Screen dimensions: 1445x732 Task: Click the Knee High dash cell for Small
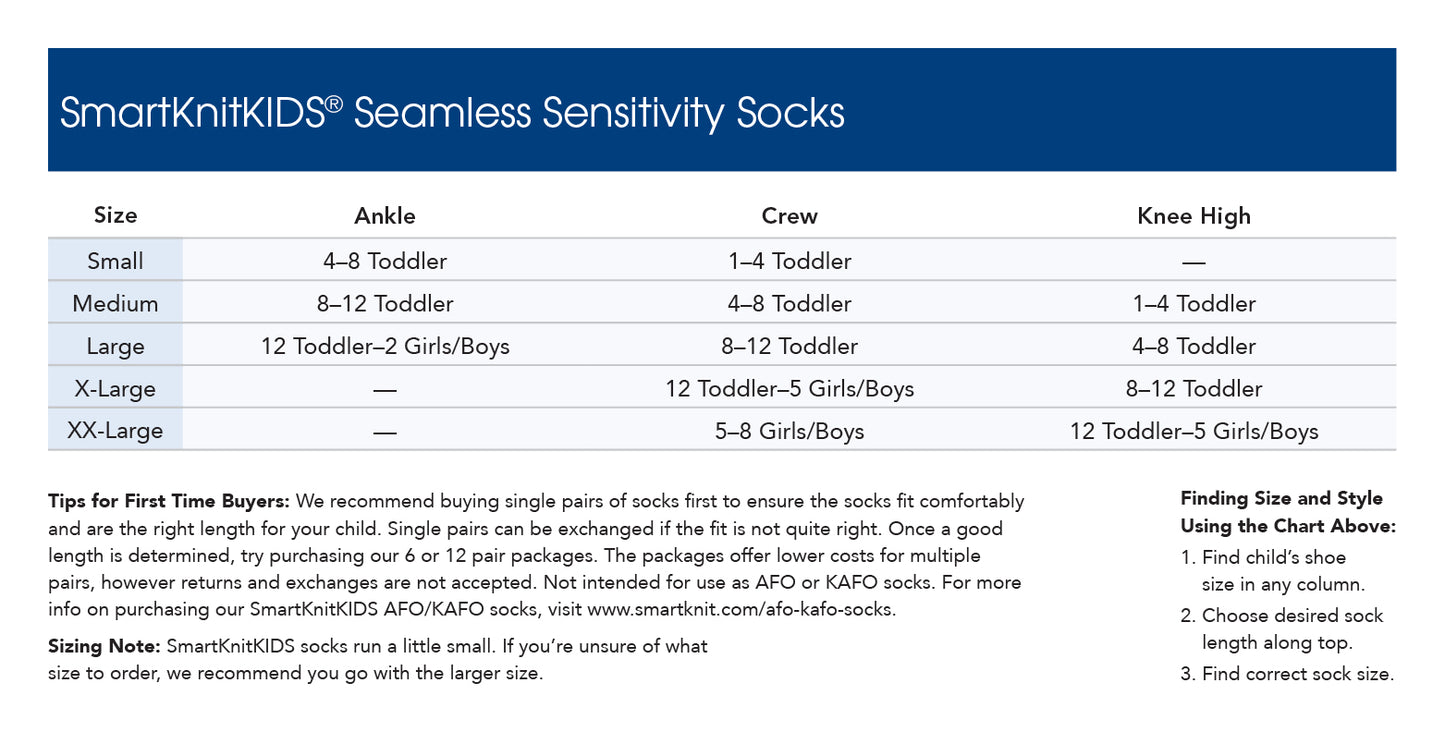[x=1193, y=262]
